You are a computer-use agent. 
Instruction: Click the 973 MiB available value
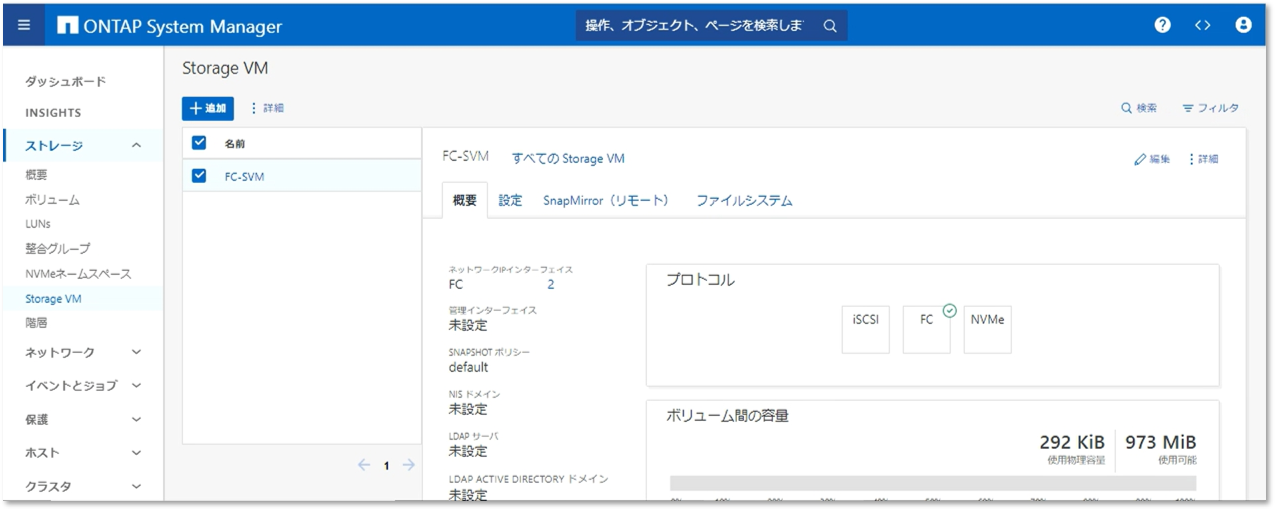point(1160,442)
